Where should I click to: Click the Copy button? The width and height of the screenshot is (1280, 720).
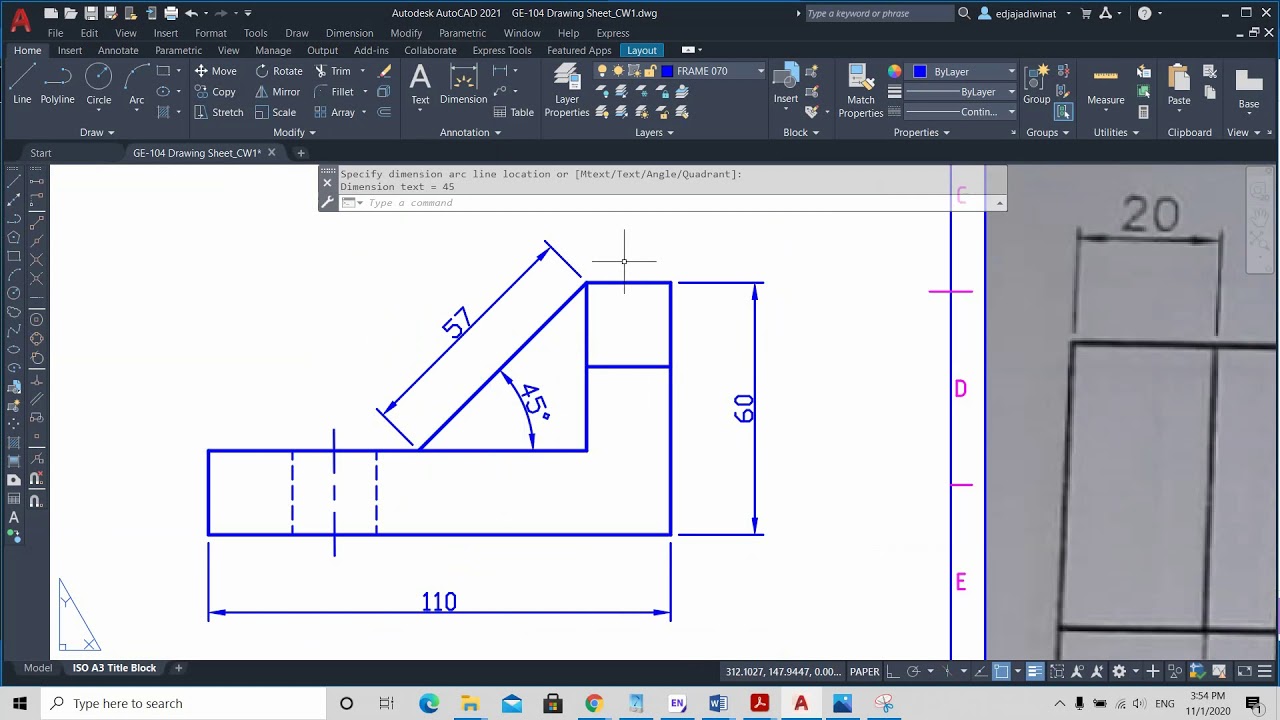click(215, 92)
